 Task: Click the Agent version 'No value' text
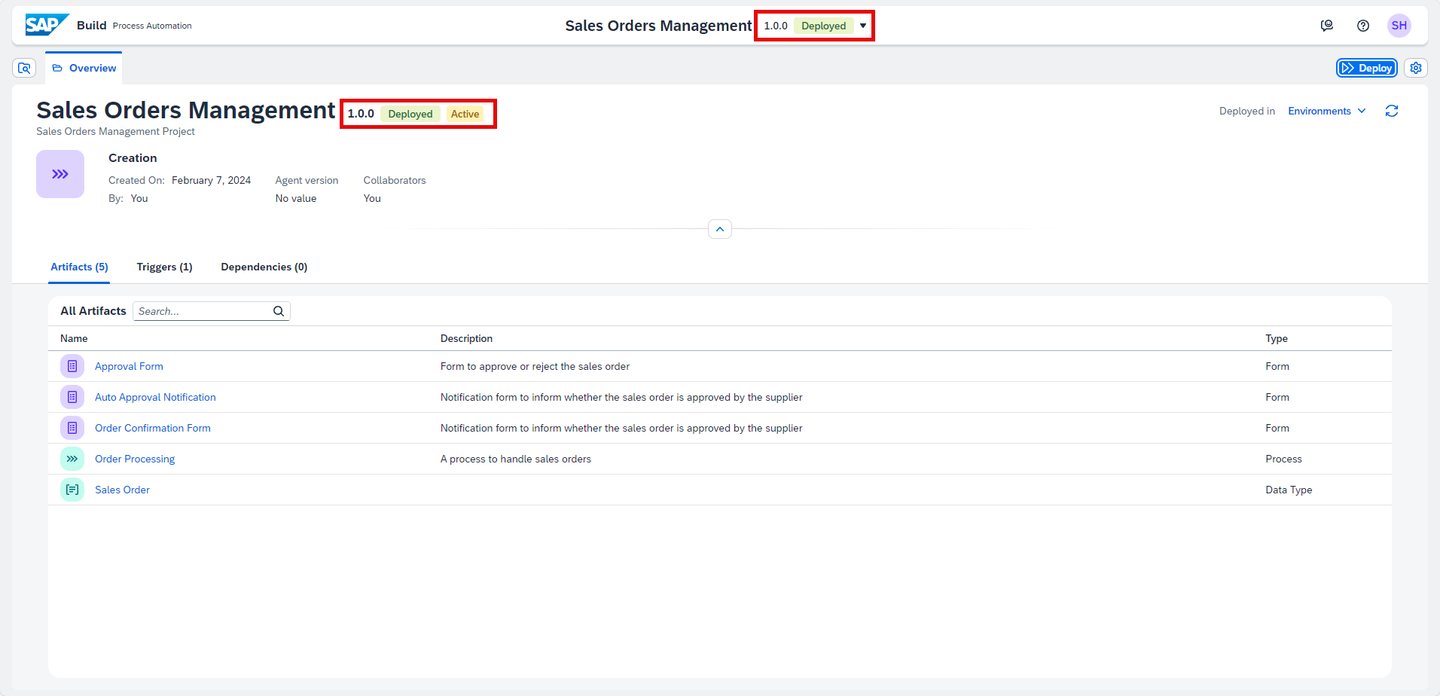tap(296, 198)
